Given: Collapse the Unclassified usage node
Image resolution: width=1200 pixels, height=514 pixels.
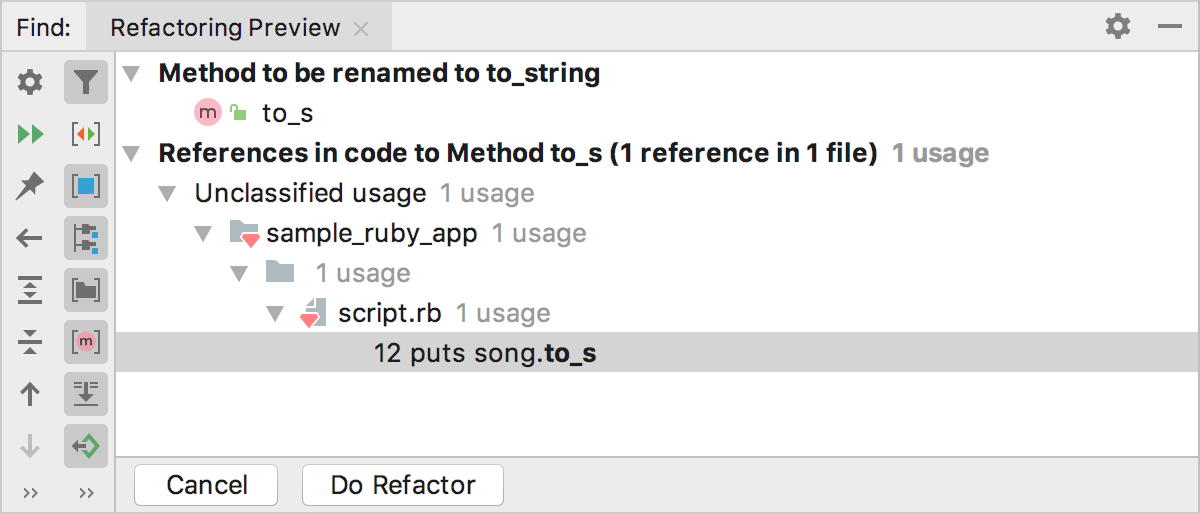Looking at the screenshot, I should (x=167, y=194).
